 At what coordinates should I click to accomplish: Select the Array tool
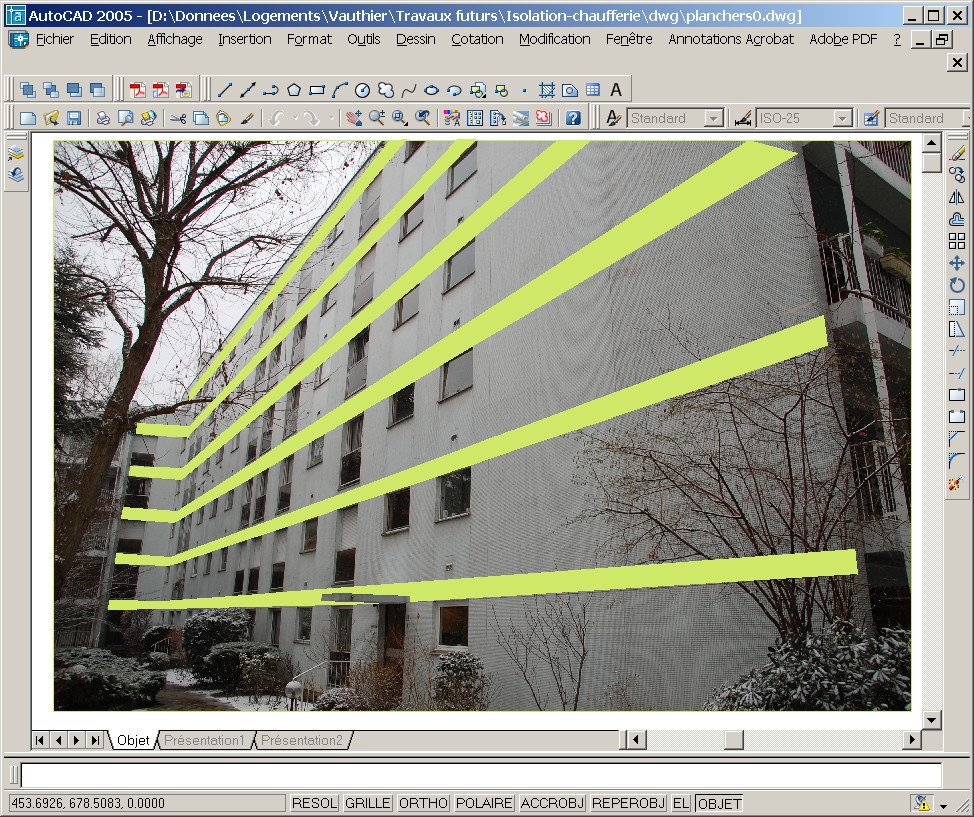pos(957,241)
